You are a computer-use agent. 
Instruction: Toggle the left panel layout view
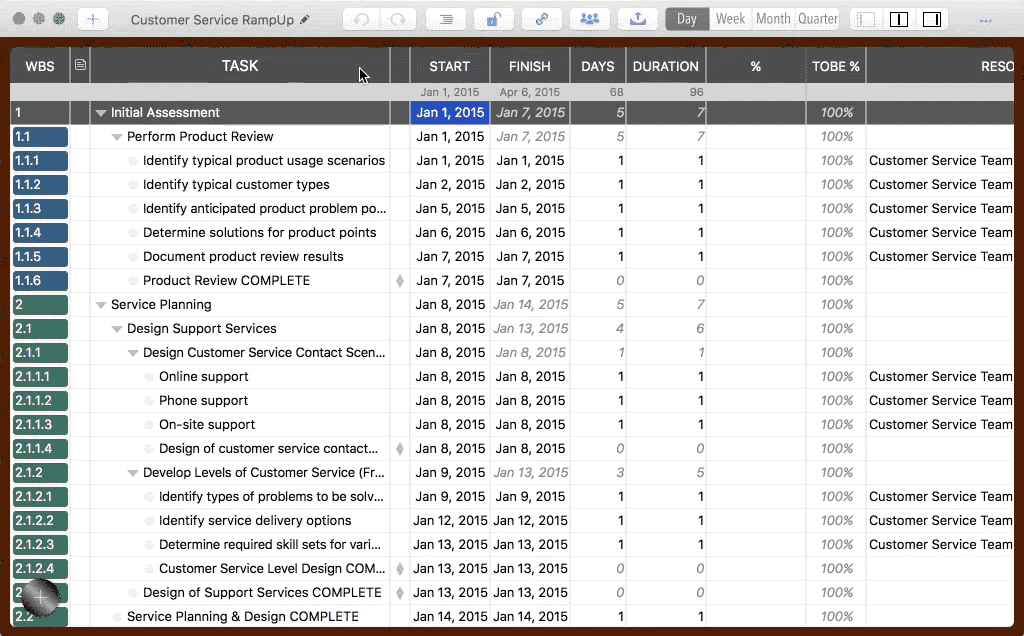click(867, 19)
